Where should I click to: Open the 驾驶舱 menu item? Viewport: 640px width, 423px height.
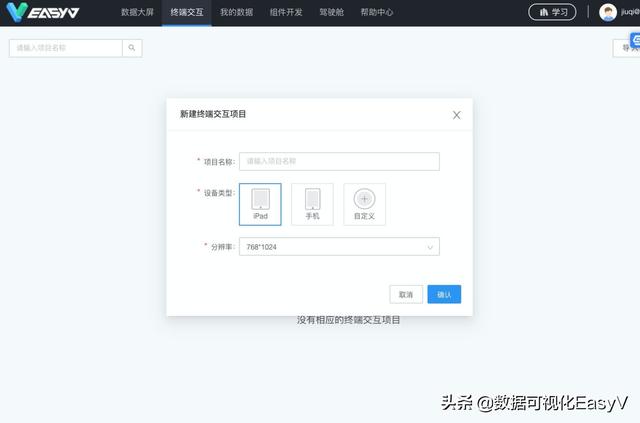[331, 12]
